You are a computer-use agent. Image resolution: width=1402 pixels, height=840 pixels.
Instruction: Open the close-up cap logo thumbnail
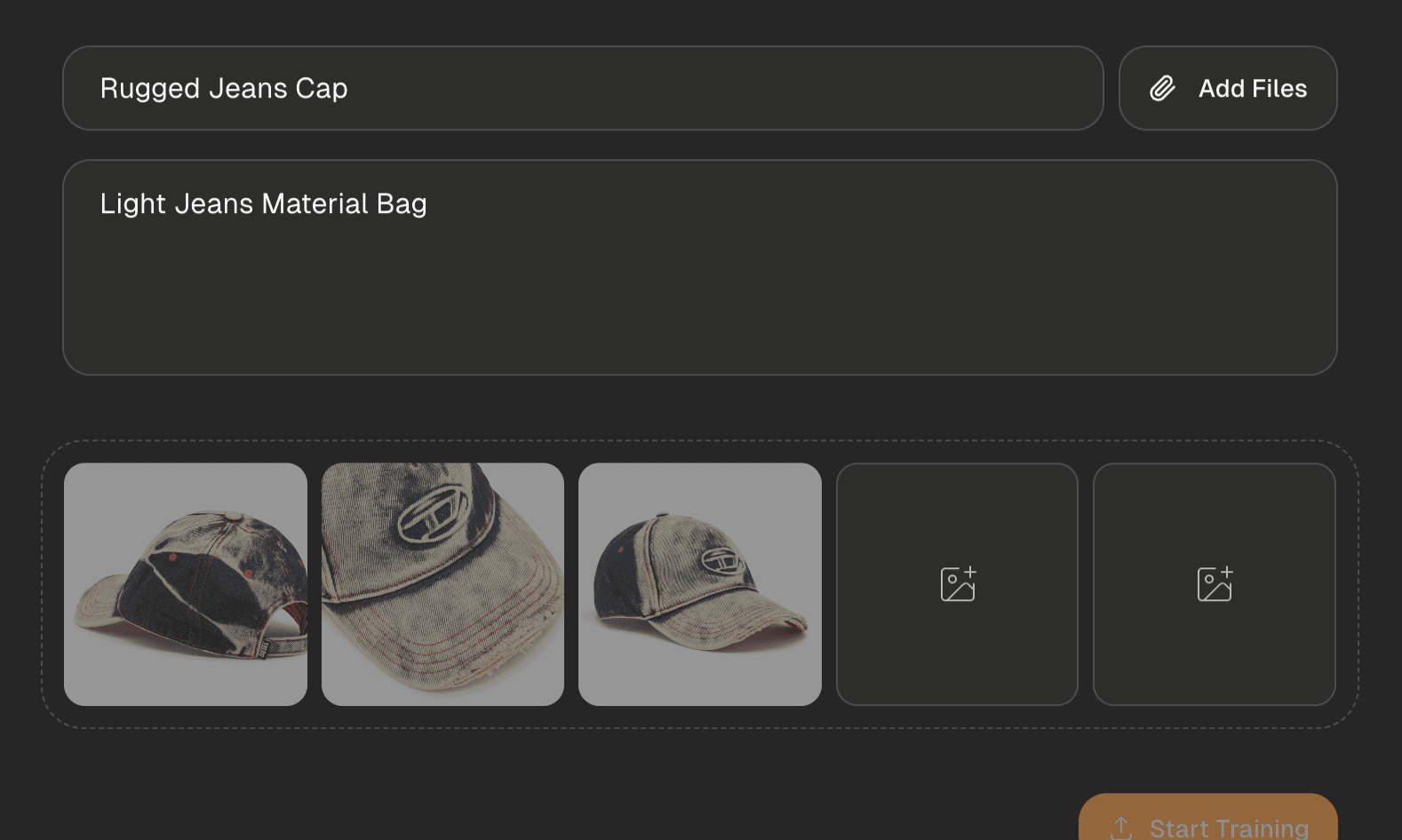[442, 584]
